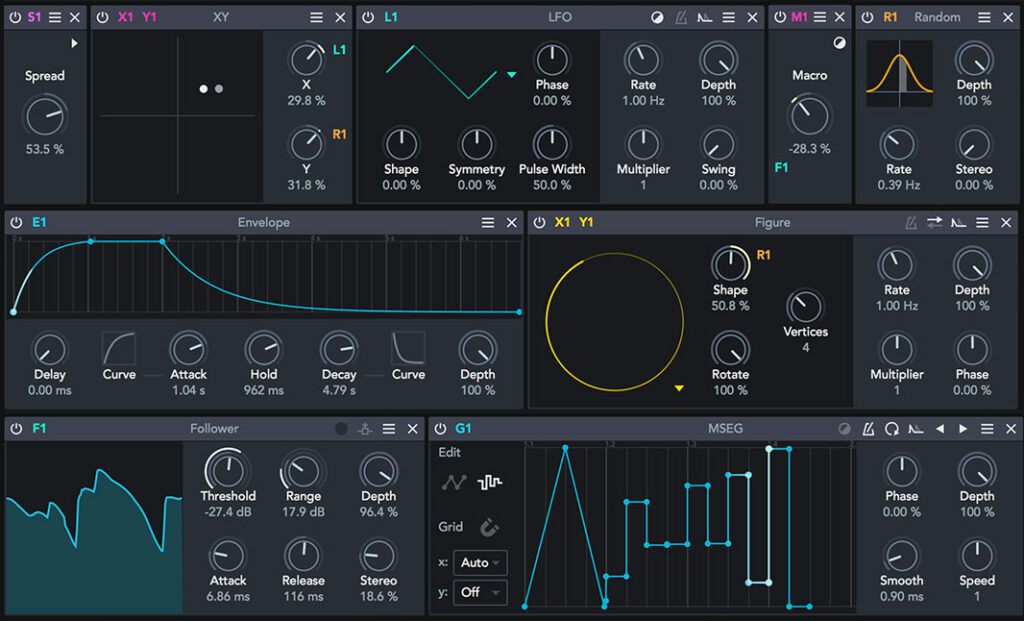The height and width of the screenshot is (621, 1024).
Task: Click the R1 source label in Figure panel
Action: coord(763,255)
